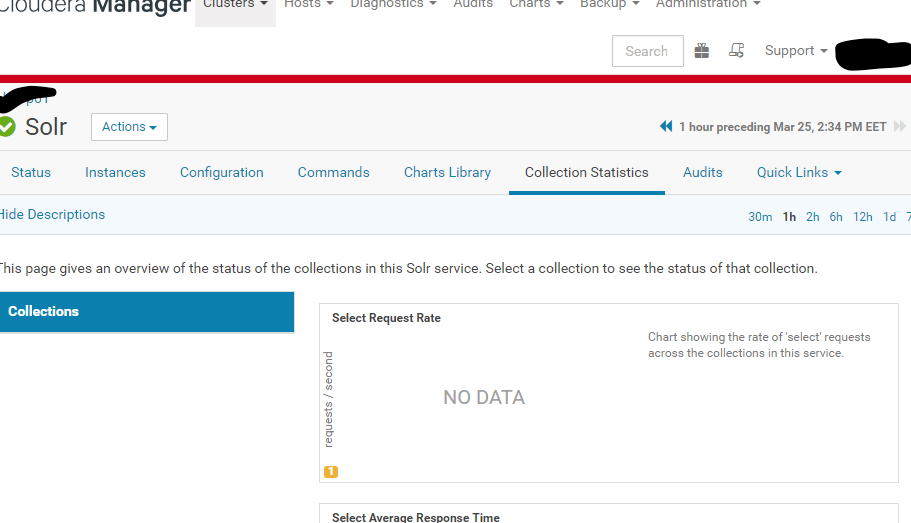Expand the Solr Actions dropdown button
911x523 pixels.
(130, 127)
